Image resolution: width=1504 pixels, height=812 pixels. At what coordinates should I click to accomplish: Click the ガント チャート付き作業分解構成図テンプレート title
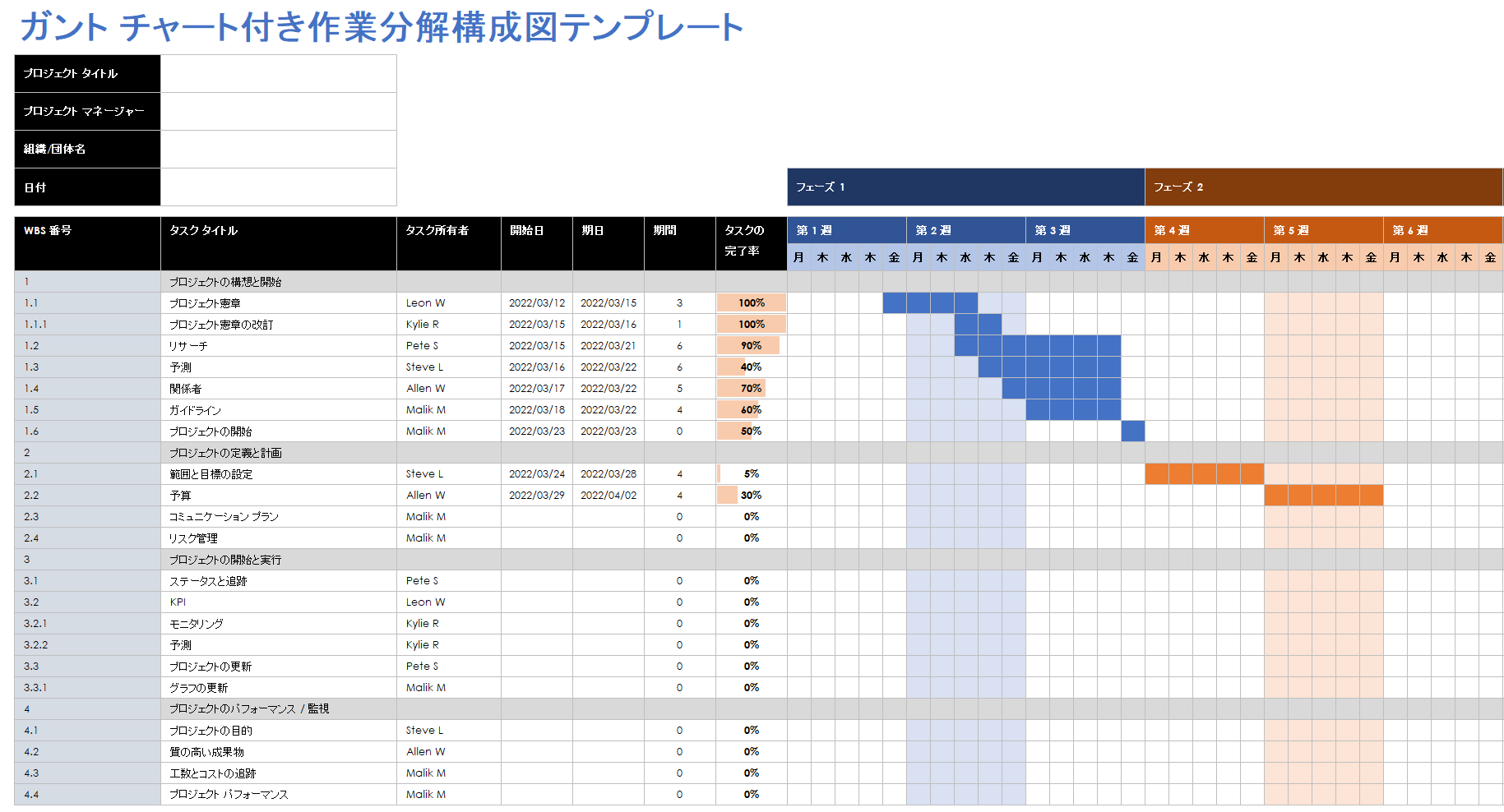pyautogui.click(x=382, y=27)
